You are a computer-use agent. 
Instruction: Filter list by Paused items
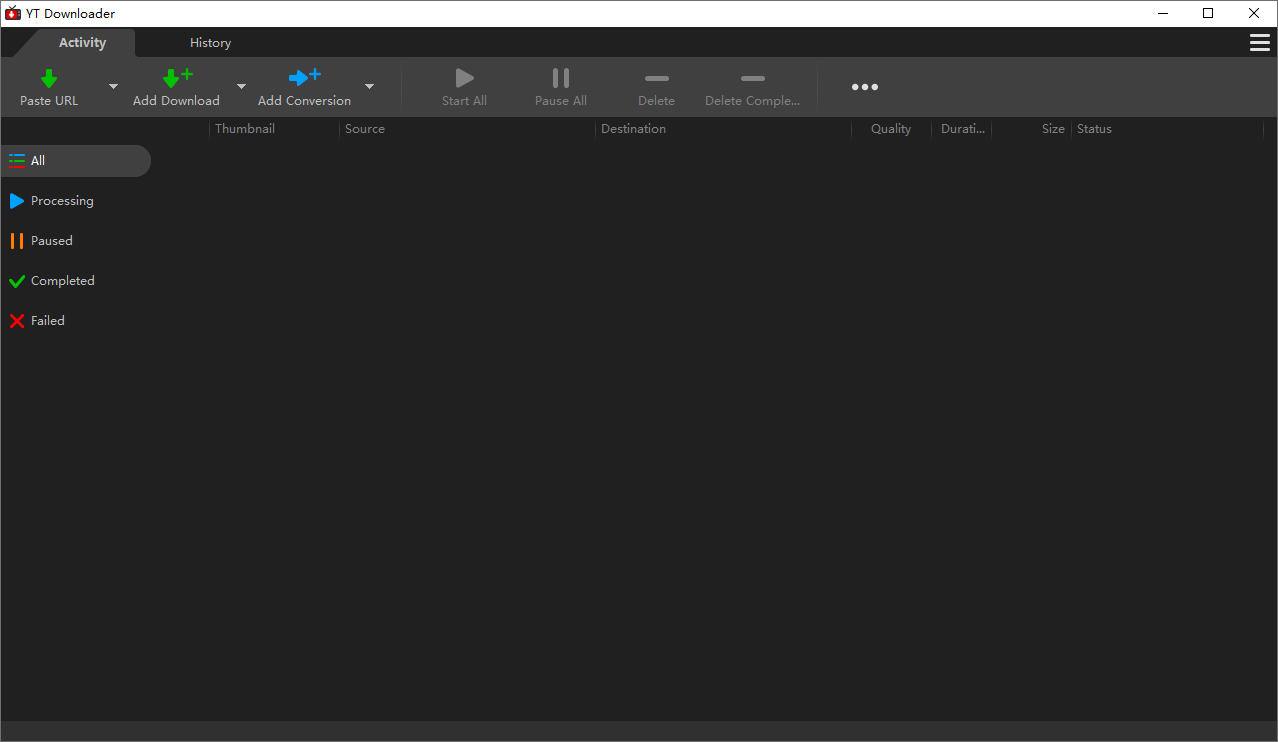pos(51,241)
